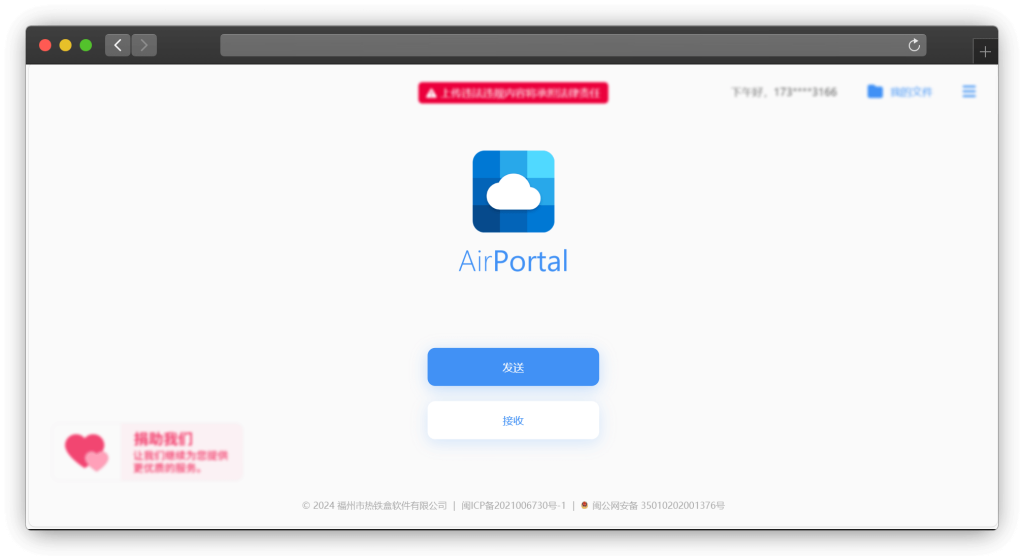Click the browser back arrow button
Image resolution: width=1024 pixels, height=556 pixels.
tap(118, 45)
